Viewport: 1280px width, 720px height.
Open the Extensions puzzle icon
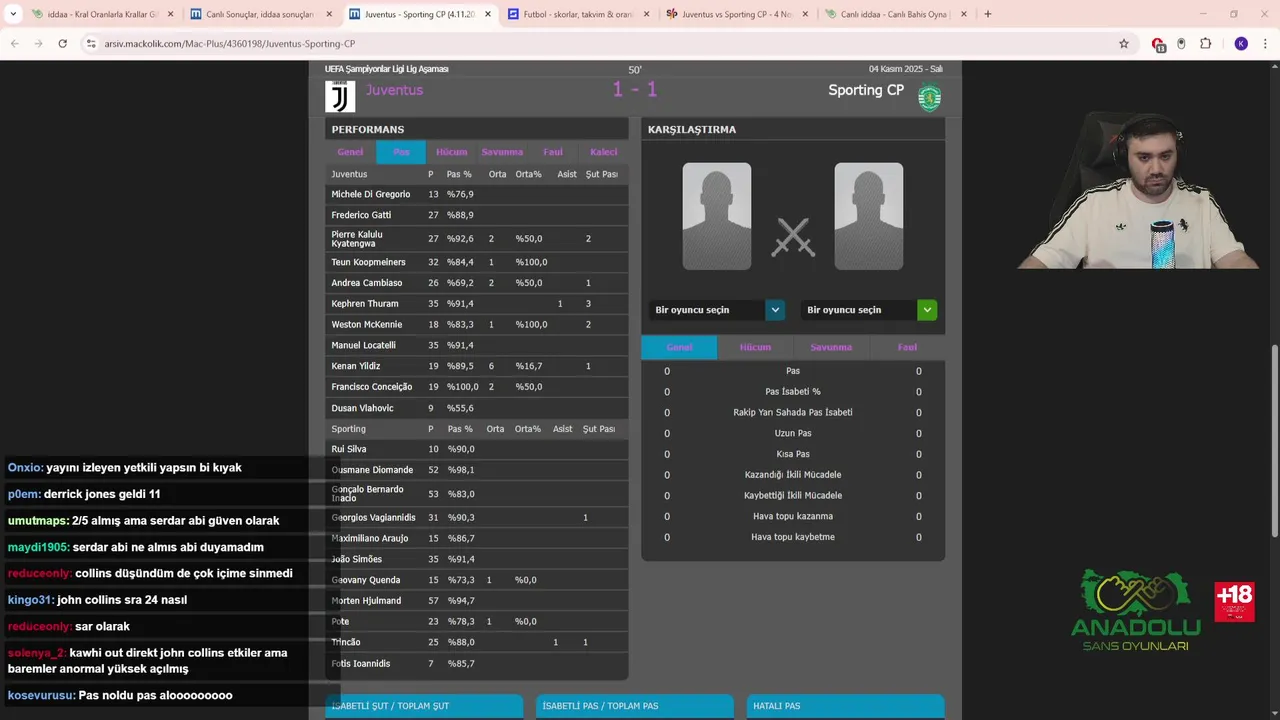1205,44
